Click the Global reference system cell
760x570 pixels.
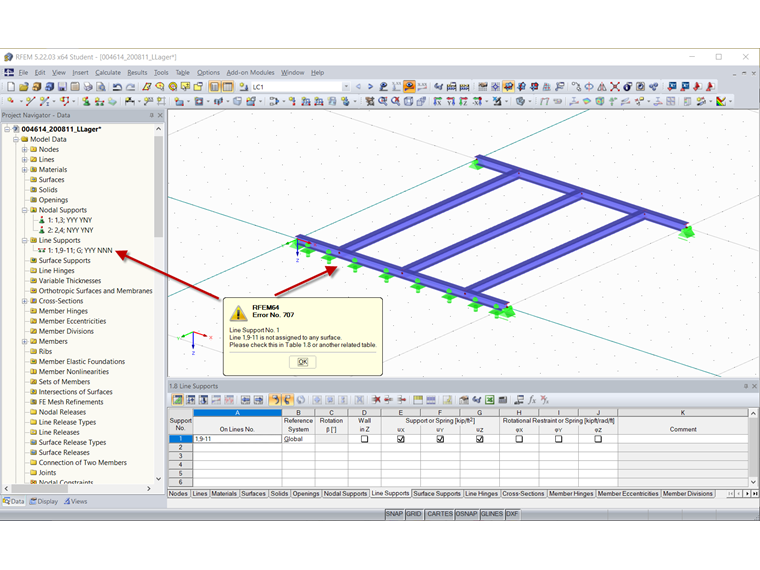298,439
